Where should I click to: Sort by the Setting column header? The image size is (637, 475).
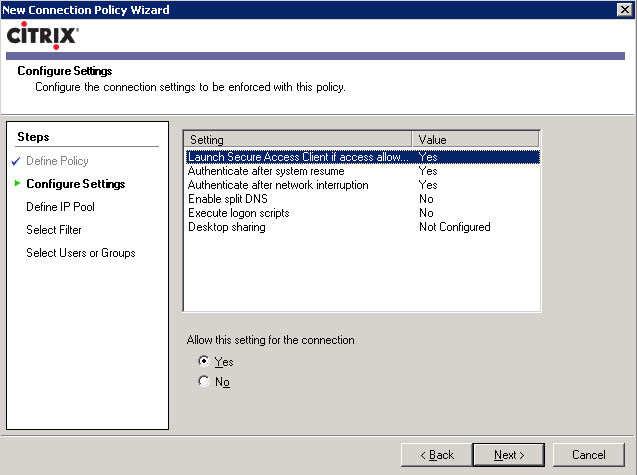coord(298,139)
